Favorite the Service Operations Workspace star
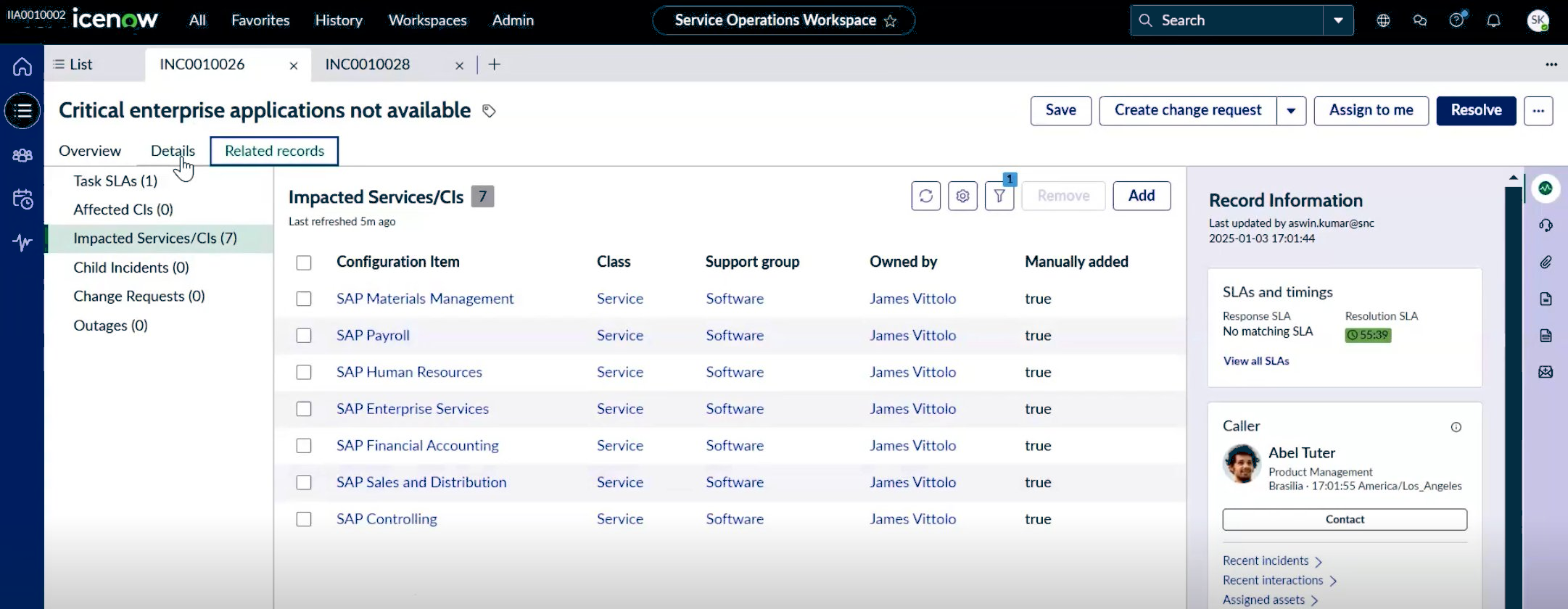 pos(890,21)
